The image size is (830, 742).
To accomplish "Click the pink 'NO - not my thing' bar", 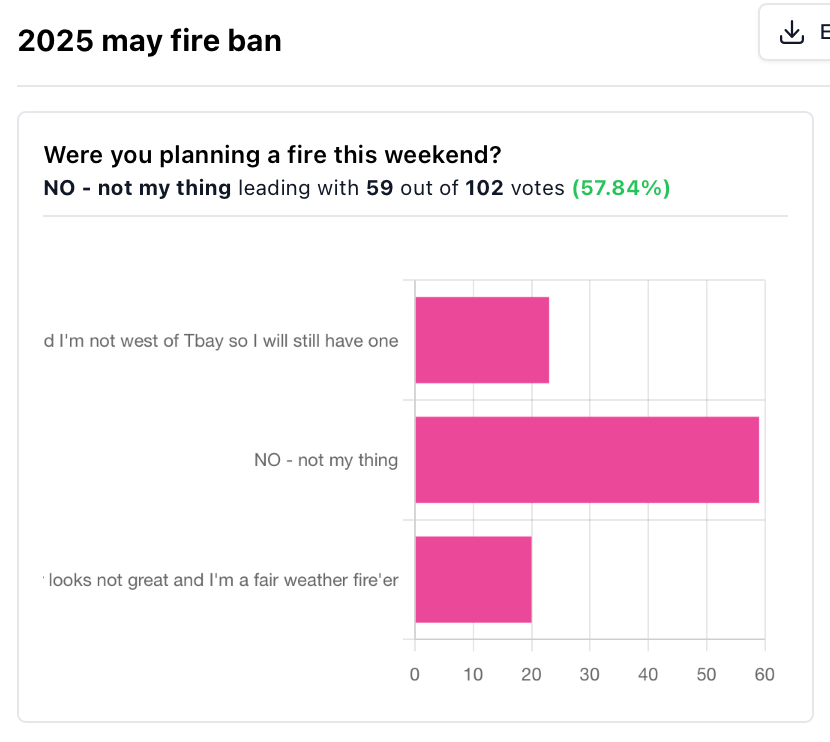I will (x=587, y=459).
